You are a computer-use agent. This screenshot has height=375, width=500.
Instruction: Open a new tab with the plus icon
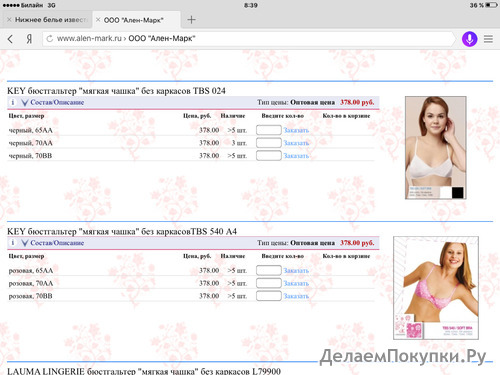[x=191, y=20]
